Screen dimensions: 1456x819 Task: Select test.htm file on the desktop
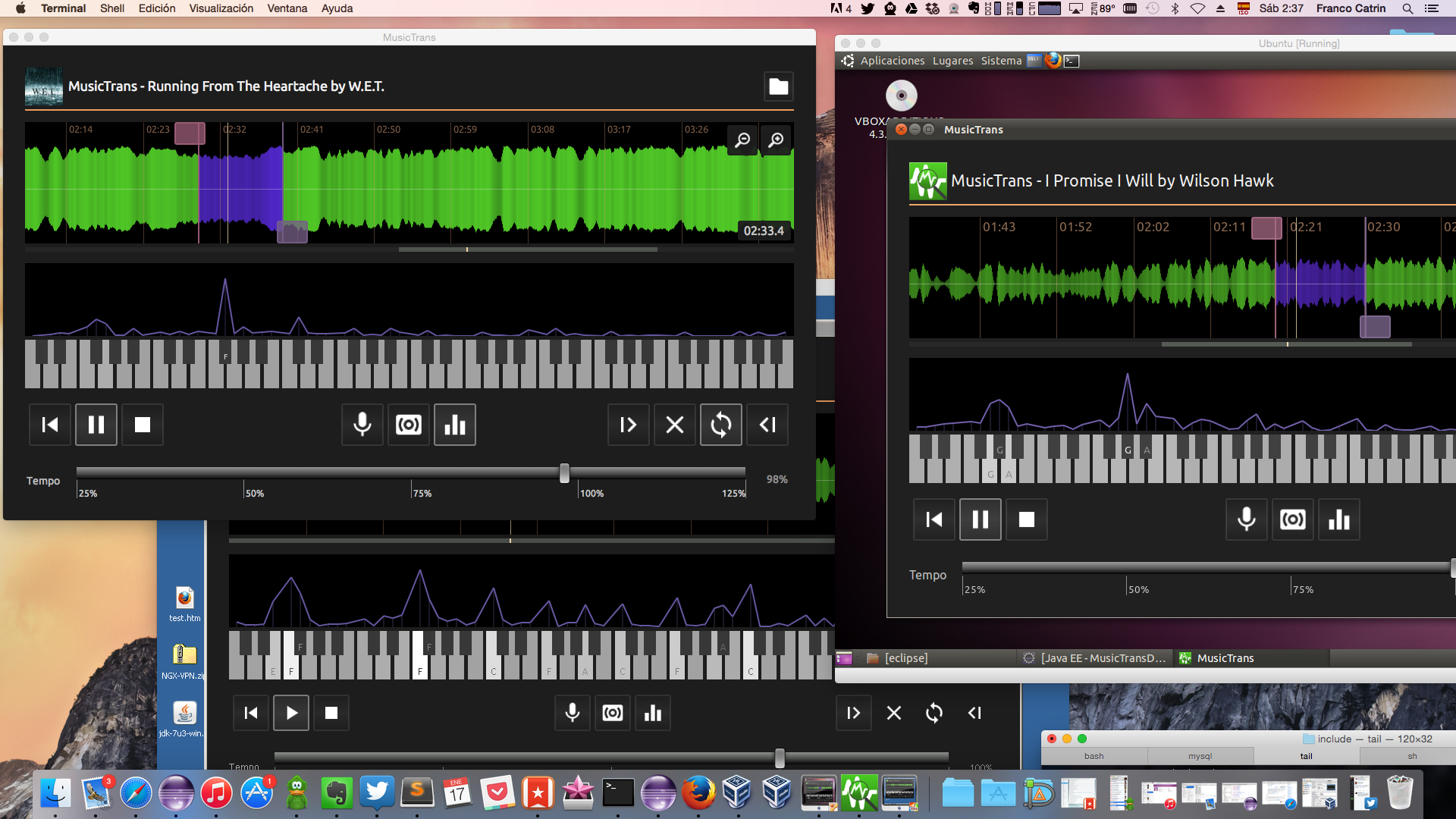[185, 604]
